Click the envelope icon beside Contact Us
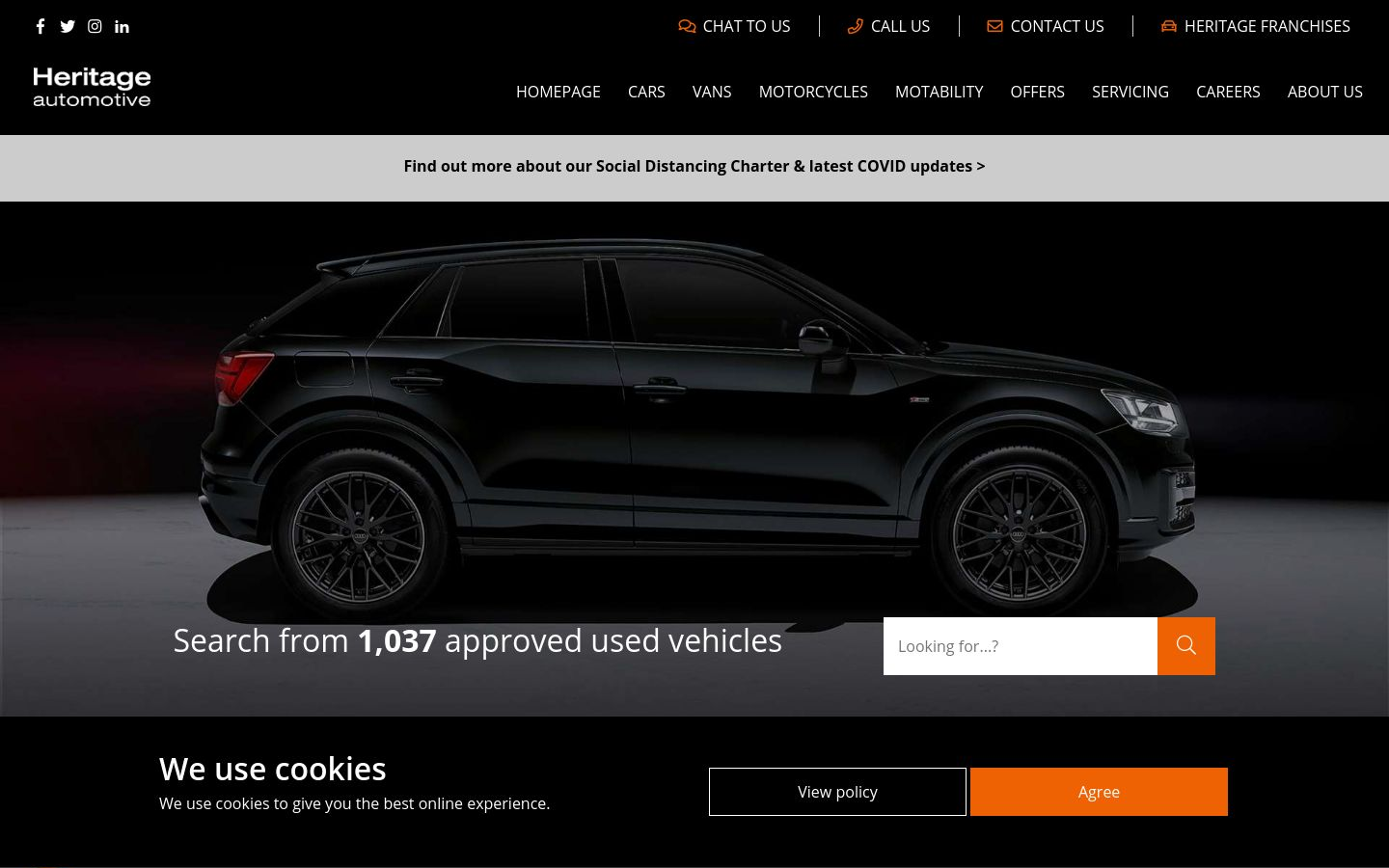1389x868 pixels. coord(994,27)
